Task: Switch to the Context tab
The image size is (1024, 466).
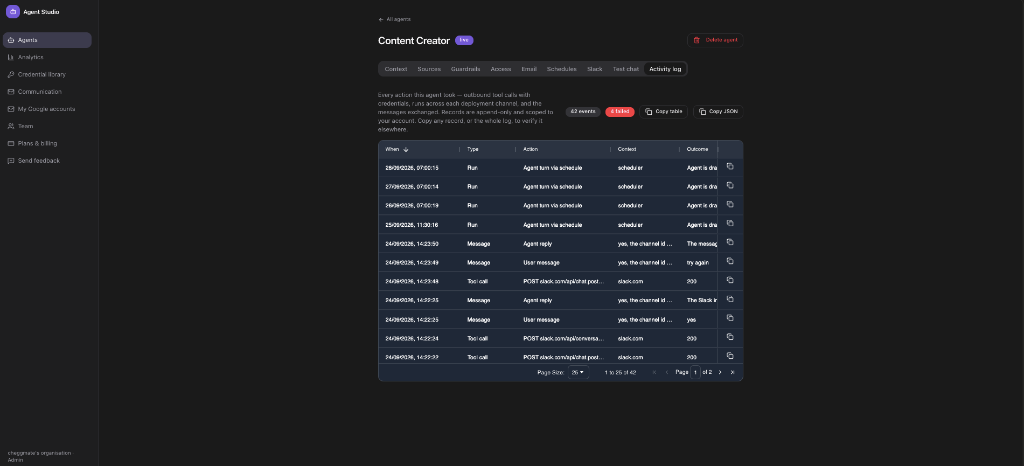Action: tap(396, 69)
